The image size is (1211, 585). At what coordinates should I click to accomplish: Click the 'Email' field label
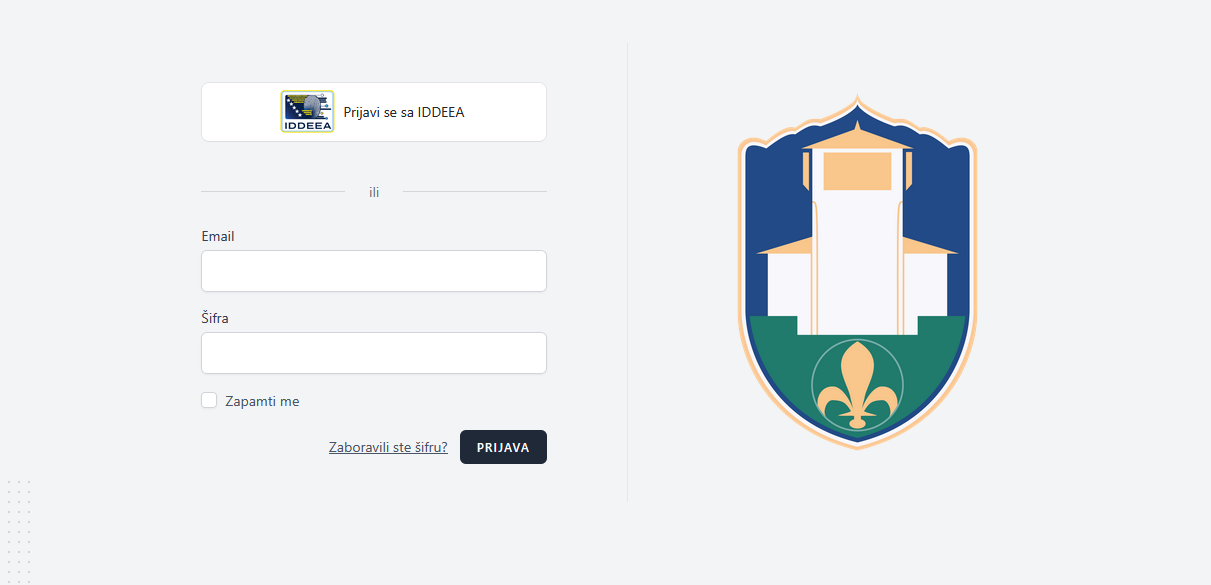click(218, 236)
